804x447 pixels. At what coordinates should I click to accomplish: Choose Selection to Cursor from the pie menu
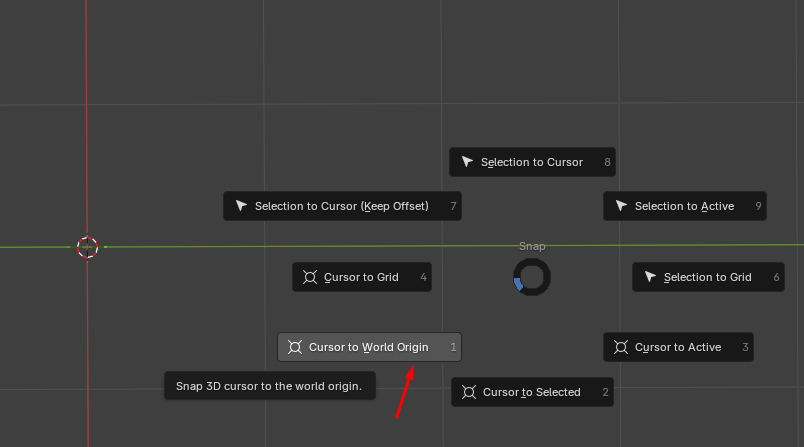(x=532, y=162)
